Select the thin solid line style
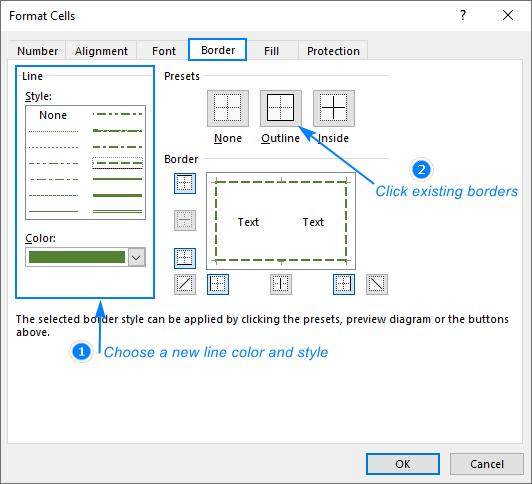This screenshot has width=532, height=484. click(54, 211)
